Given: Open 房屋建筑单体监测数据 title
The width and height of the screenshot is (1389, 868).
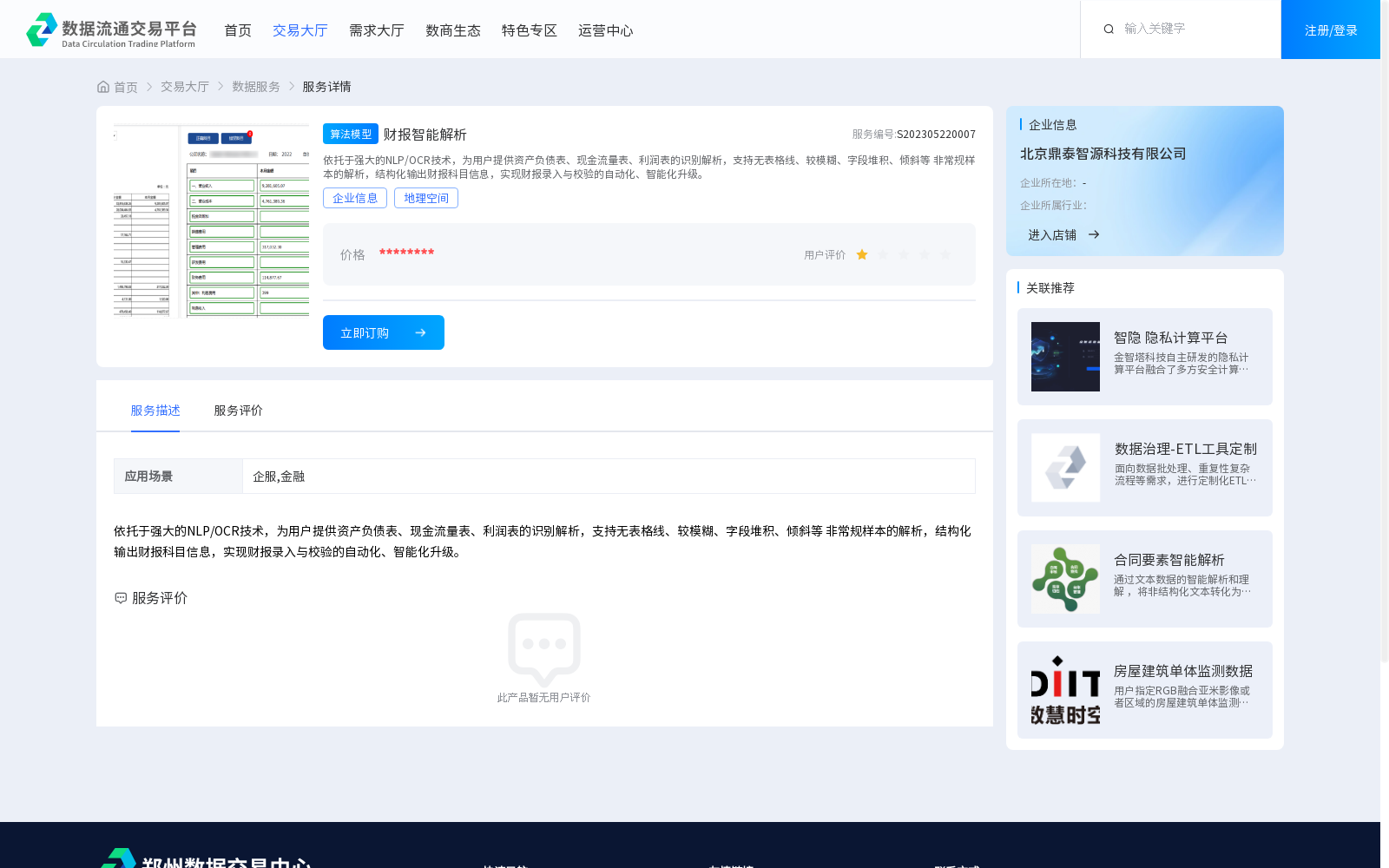Looking at the screenshot, I should pyautogui.click(x=1183, y=671).
